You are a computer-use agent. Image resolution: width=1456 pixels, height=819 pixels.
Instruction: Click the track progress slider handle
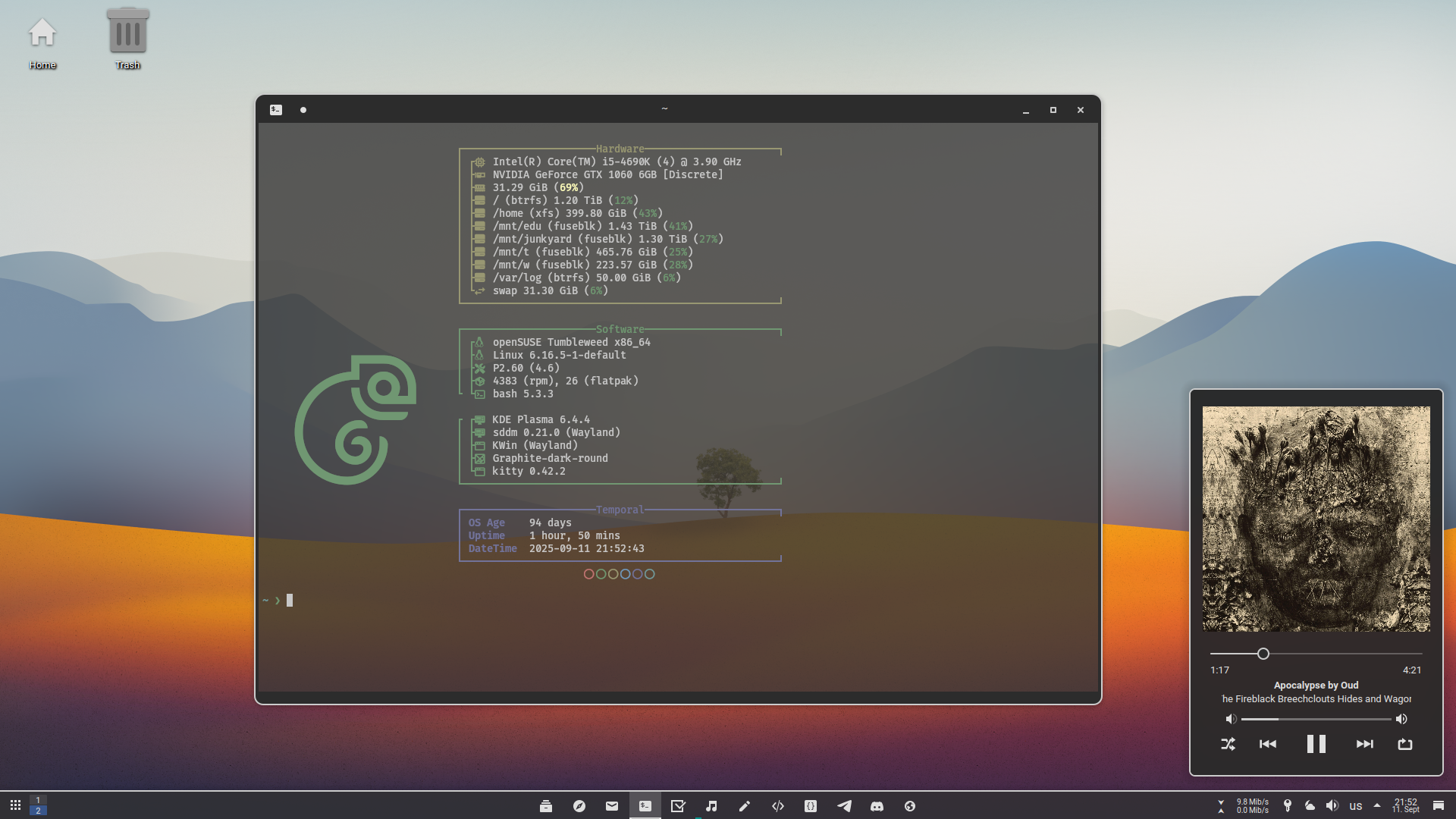[1263, 654]
